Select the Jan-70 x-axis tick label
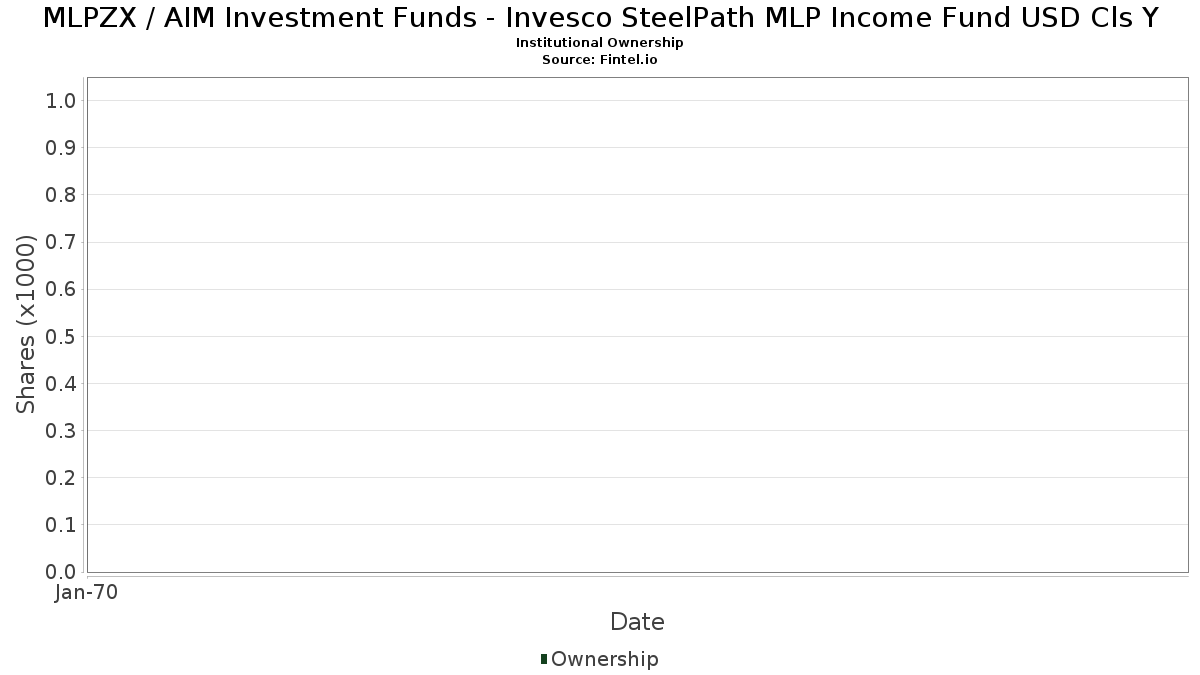1200x675 pixels. click(x=87, y=593)
